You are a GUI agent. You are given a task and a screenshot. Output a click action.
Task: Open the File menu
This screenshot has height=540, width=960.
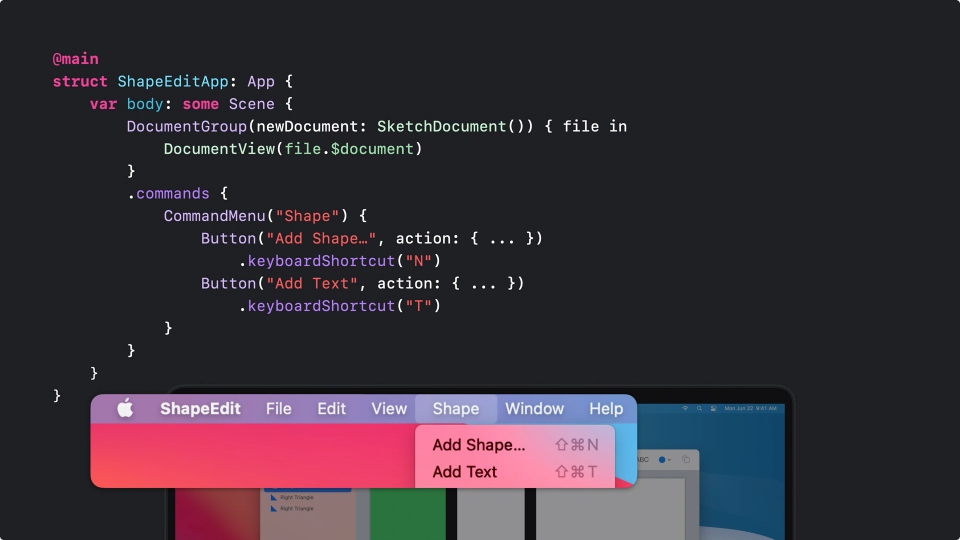click(279, 408)
